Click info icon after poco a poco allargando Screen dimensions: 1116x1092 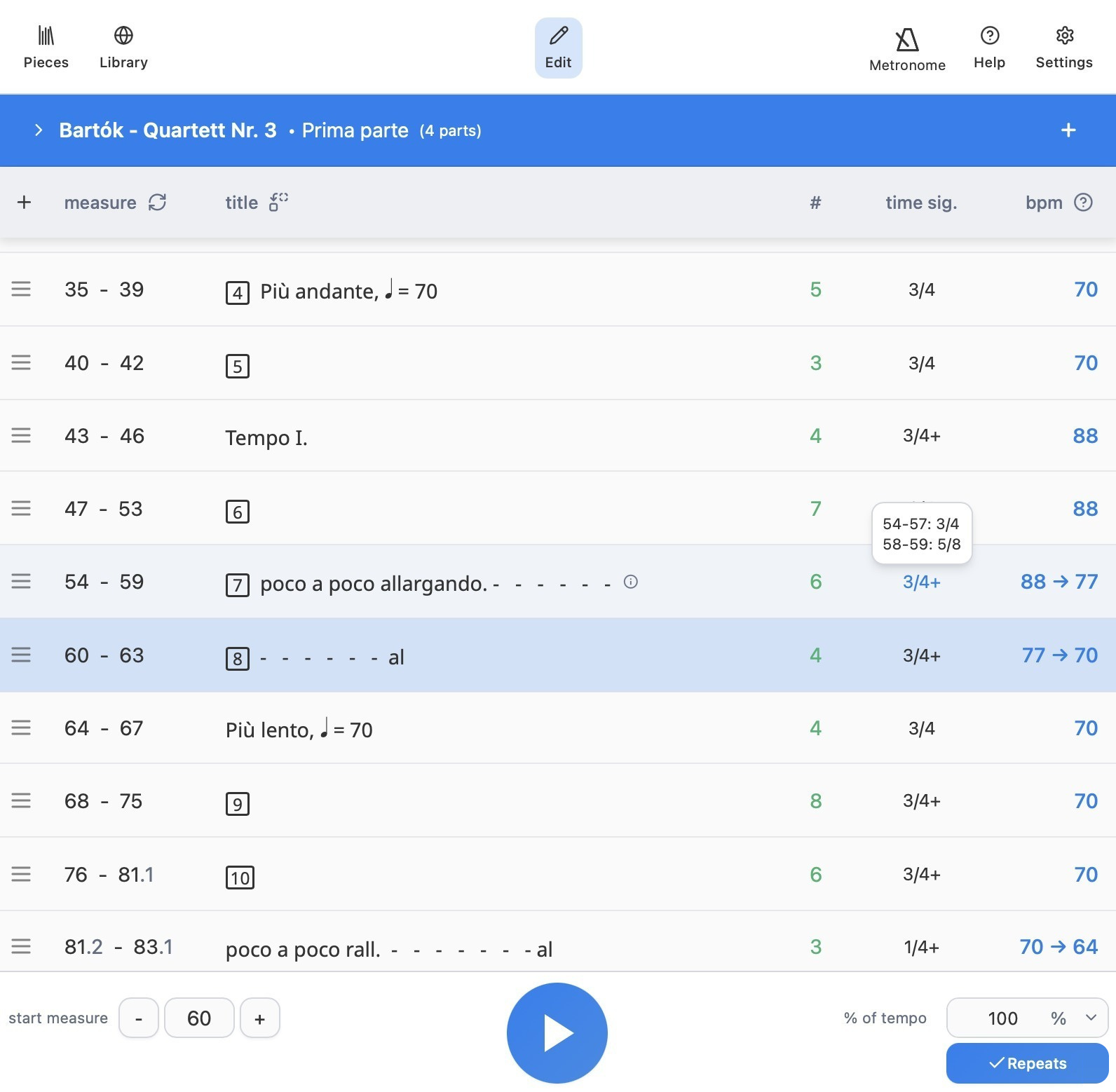point(631,582)
